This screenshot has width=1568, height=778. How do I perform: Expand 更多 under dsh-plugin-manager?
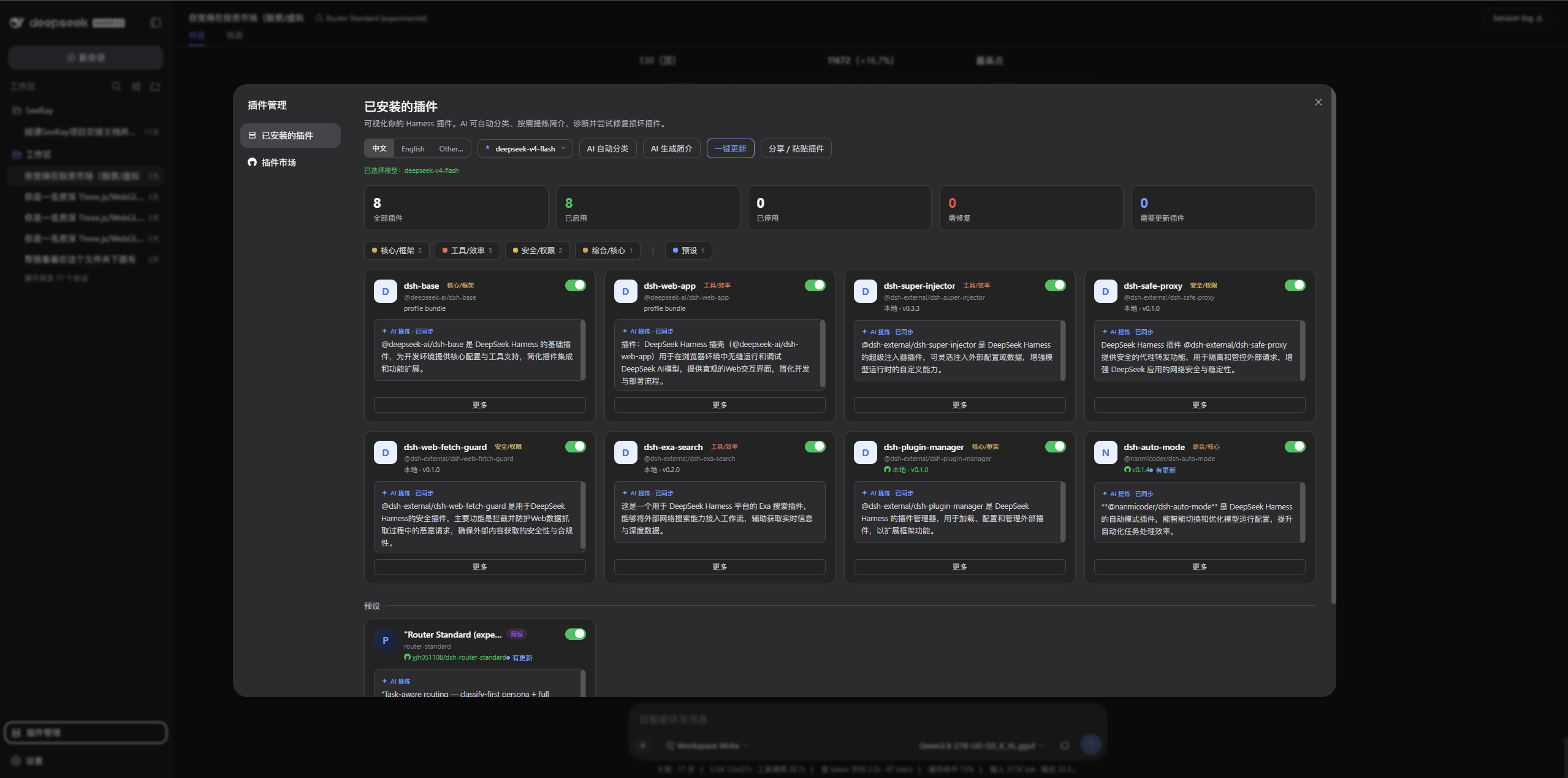coord(959,566)
